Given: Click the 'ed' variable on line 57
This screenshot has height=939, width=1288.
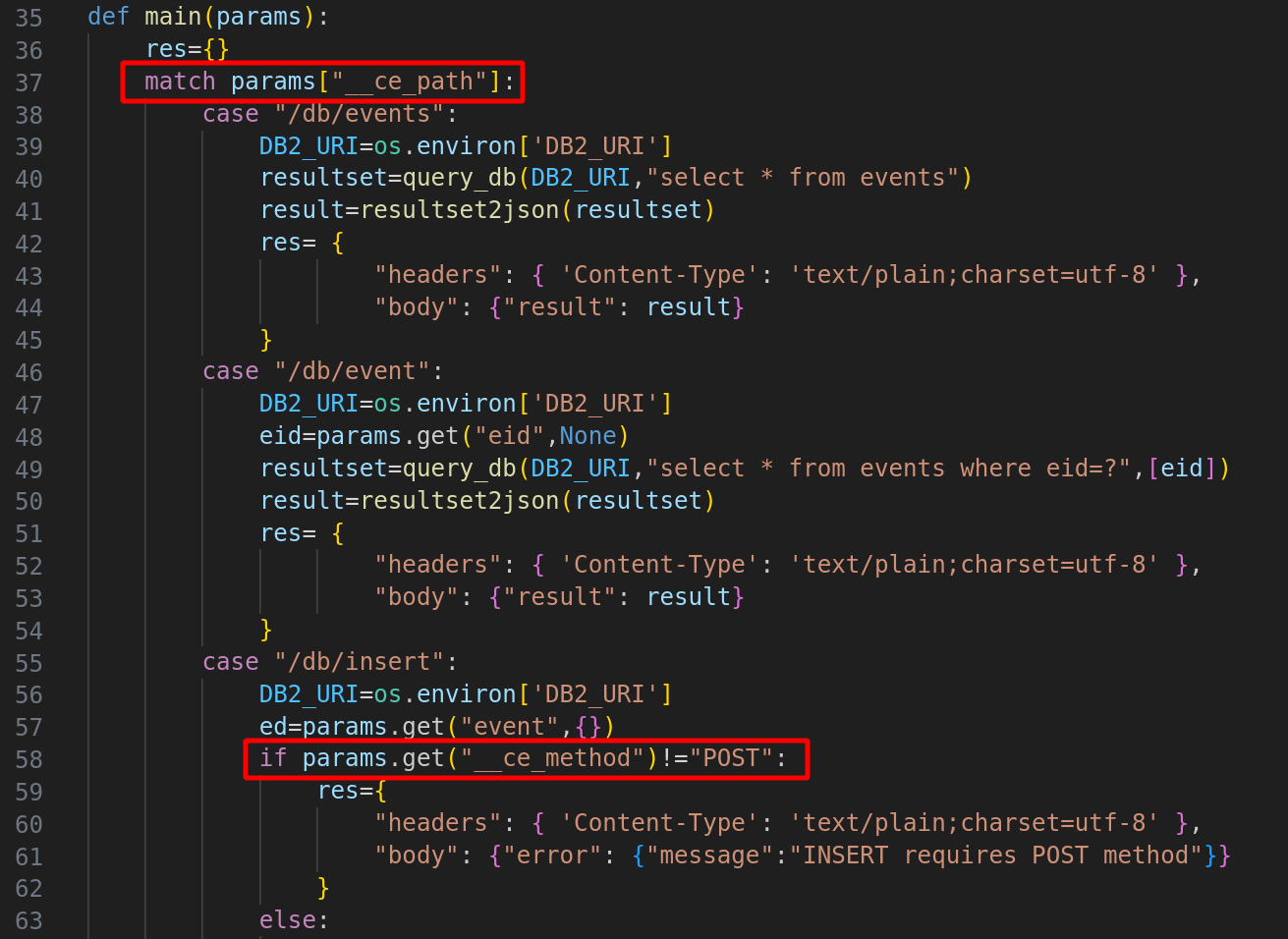Looking at the screenshot, I should pos(273,727).
